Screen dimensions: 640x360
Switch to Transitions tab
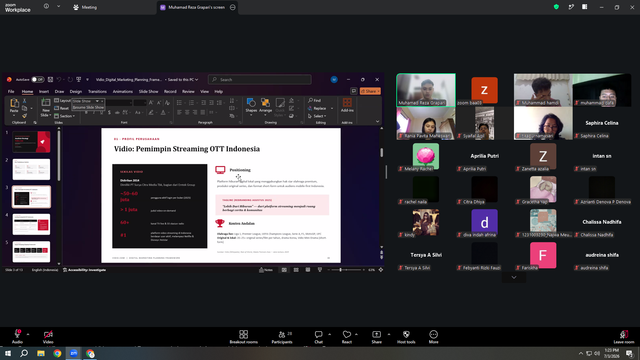(97, 91)
